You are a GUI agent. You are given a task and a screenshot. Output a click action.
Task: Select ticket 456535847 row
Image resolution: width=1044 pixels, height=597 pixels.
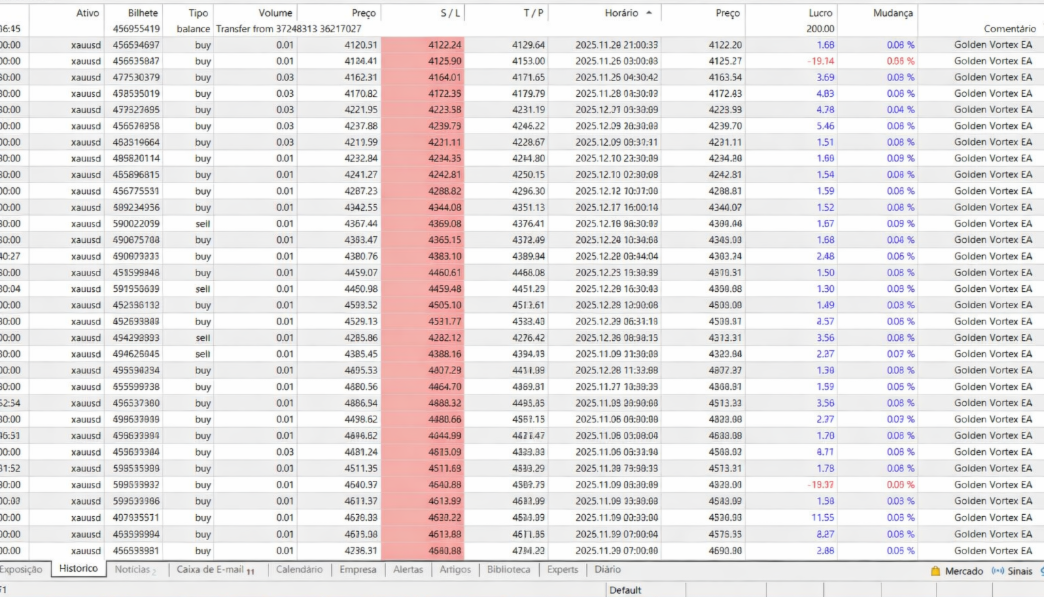tap(522, 61)
